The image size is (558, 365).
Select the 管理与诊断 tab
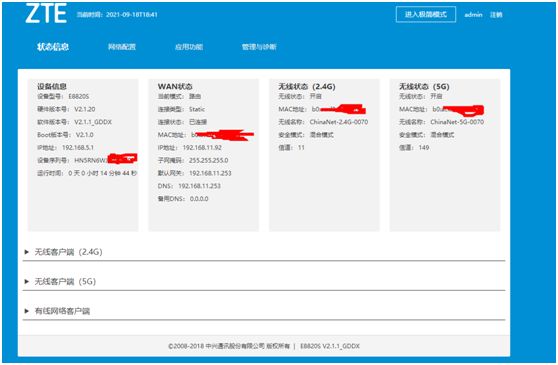pos(259,47)
